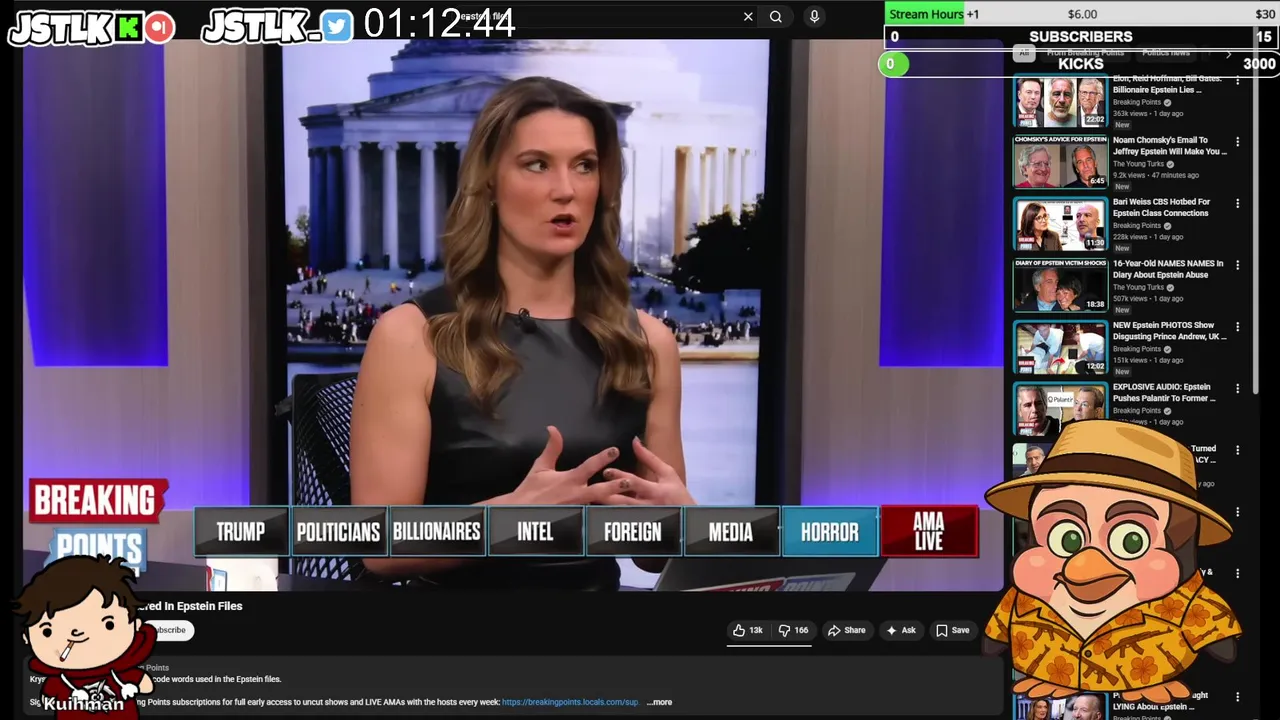Click the KICKS goal progress bar

[x=1080, y=64]
